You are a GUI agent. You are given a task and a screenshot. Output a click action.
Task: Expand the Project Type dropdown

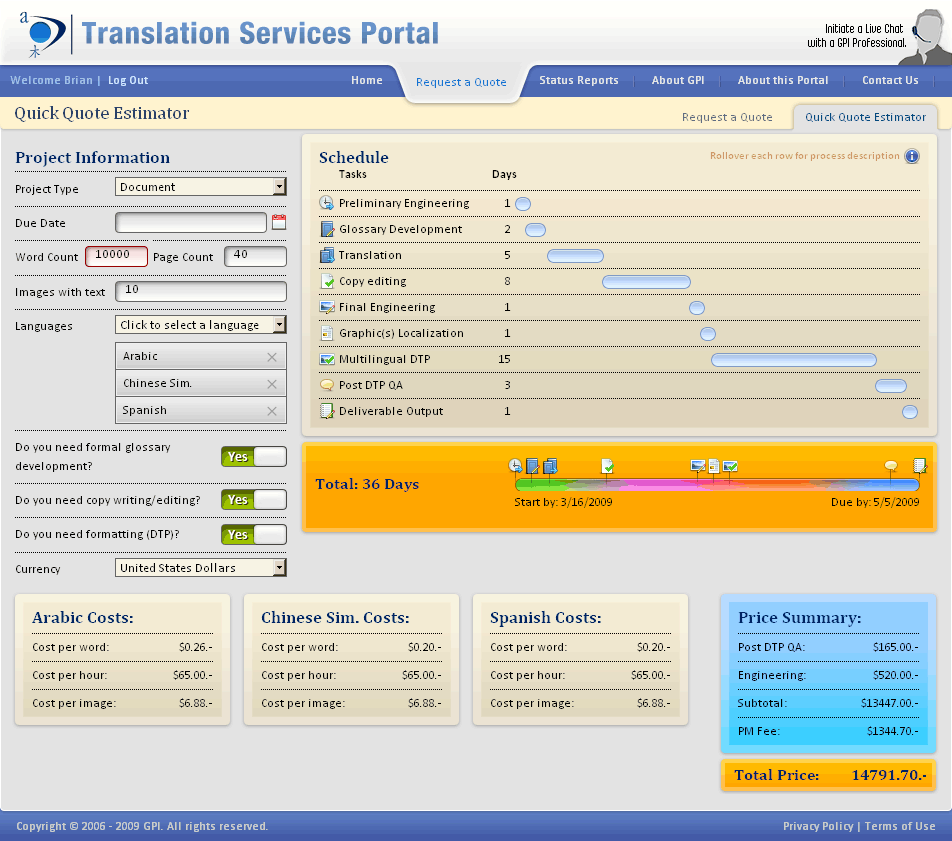coord(201,187)
